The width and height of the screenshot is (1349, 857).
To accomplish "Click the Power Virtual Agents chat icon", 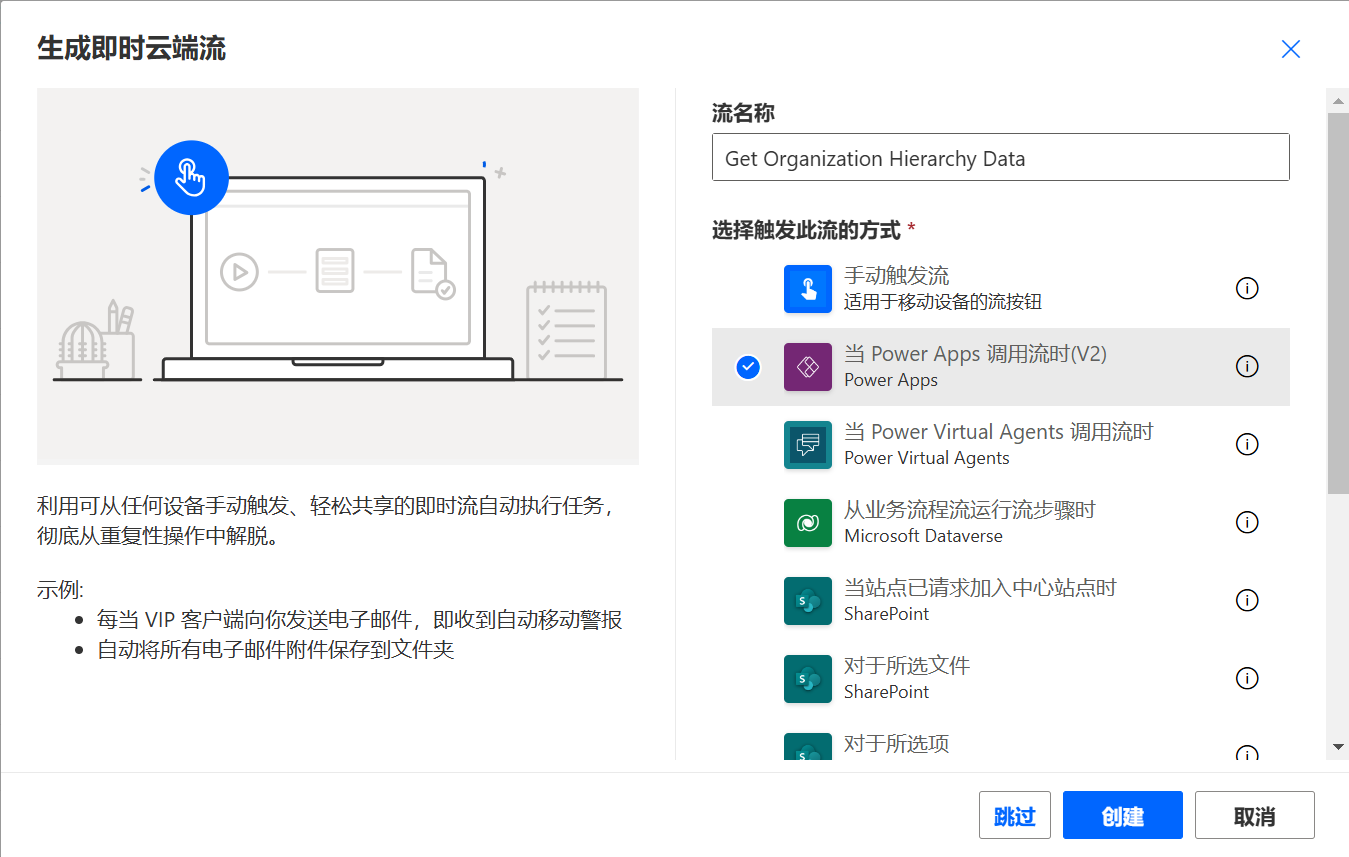I will tap(808, 445).
